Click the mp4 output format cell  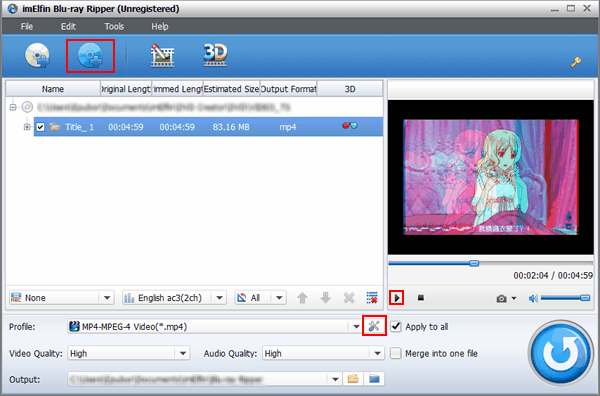(x=288, y=127)
